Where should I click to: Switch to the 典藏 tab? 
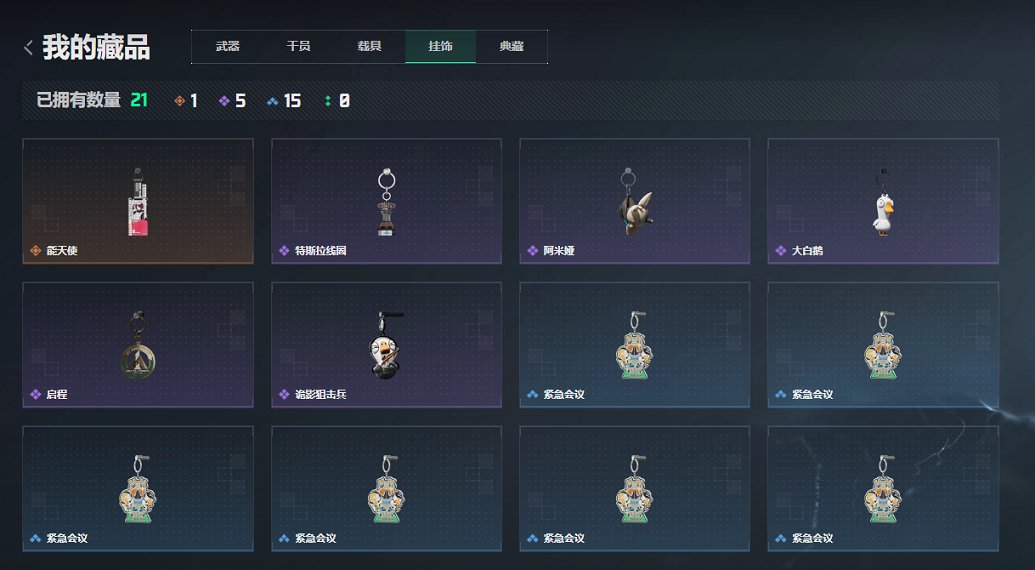[x=512, y=47]
